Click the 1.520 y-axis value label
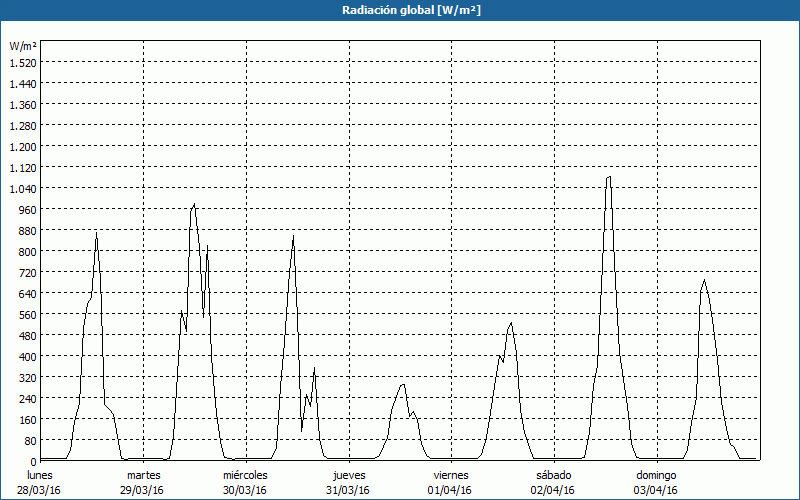The image size is (800, 500). pyautogui.click(x=23, y=62)
